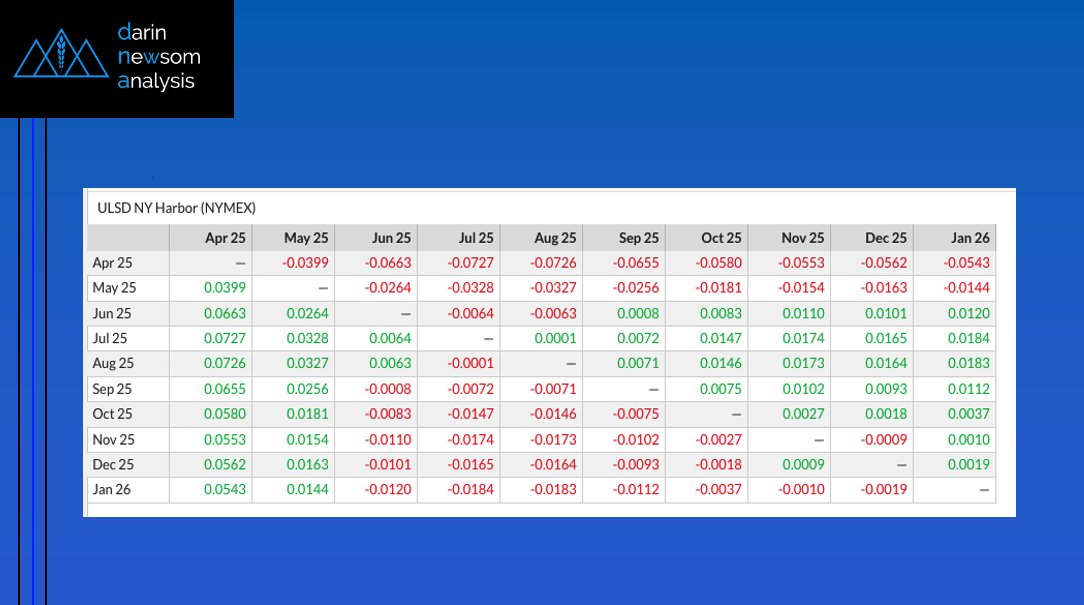This screenshot has height=605, width=1084.
Task: Select the green 0.0727 spread cell
Action: click(x=224, y=338)
